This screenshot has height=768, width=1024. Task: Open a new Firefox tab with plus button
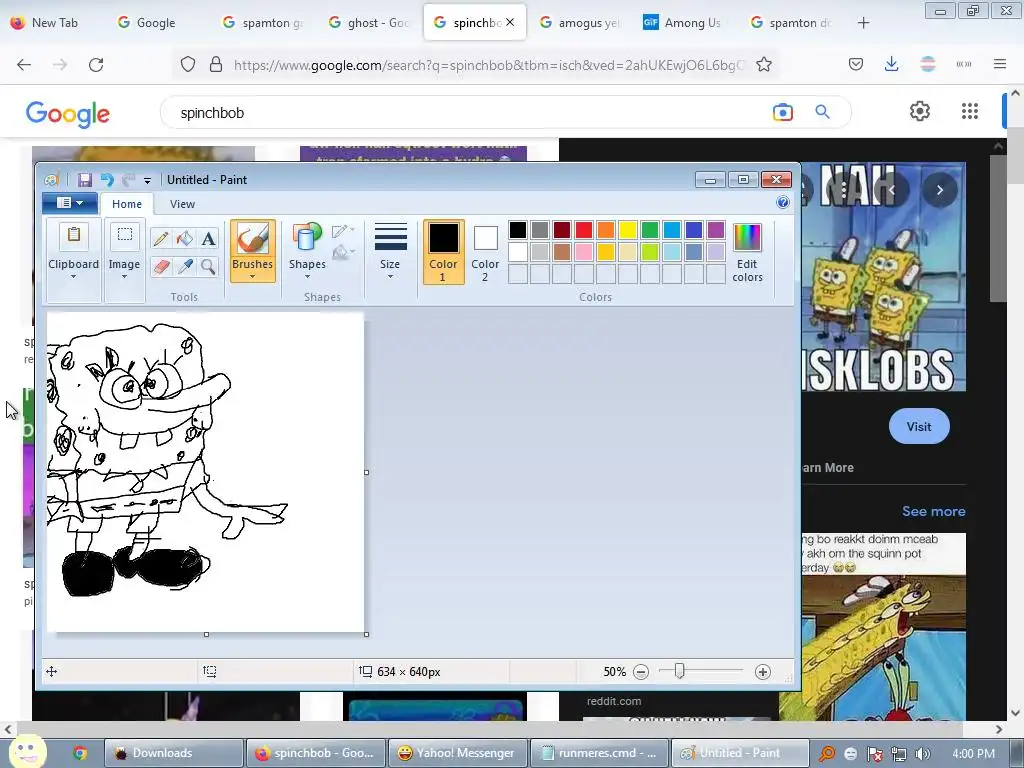point(863,23)
